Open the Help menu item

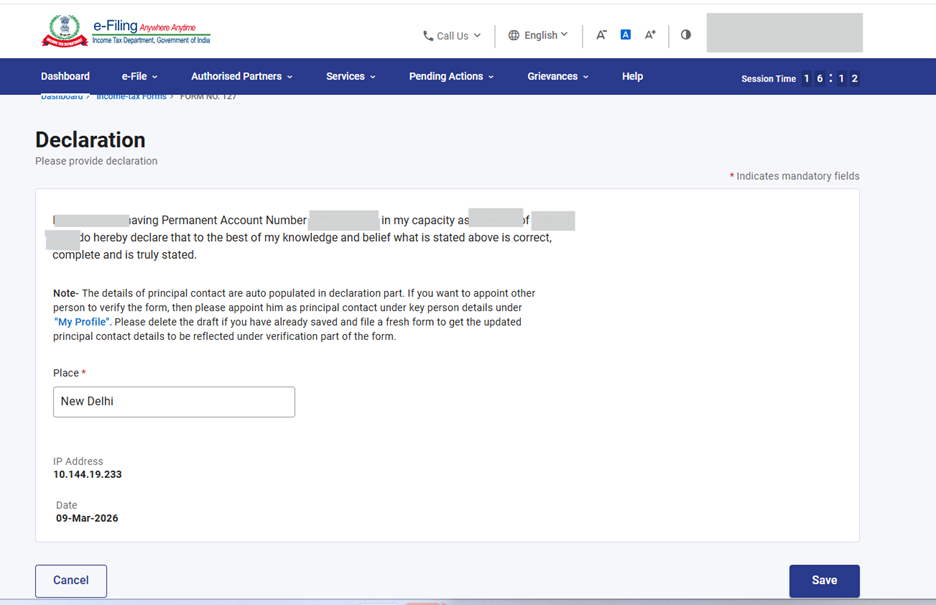coord(632,76)
